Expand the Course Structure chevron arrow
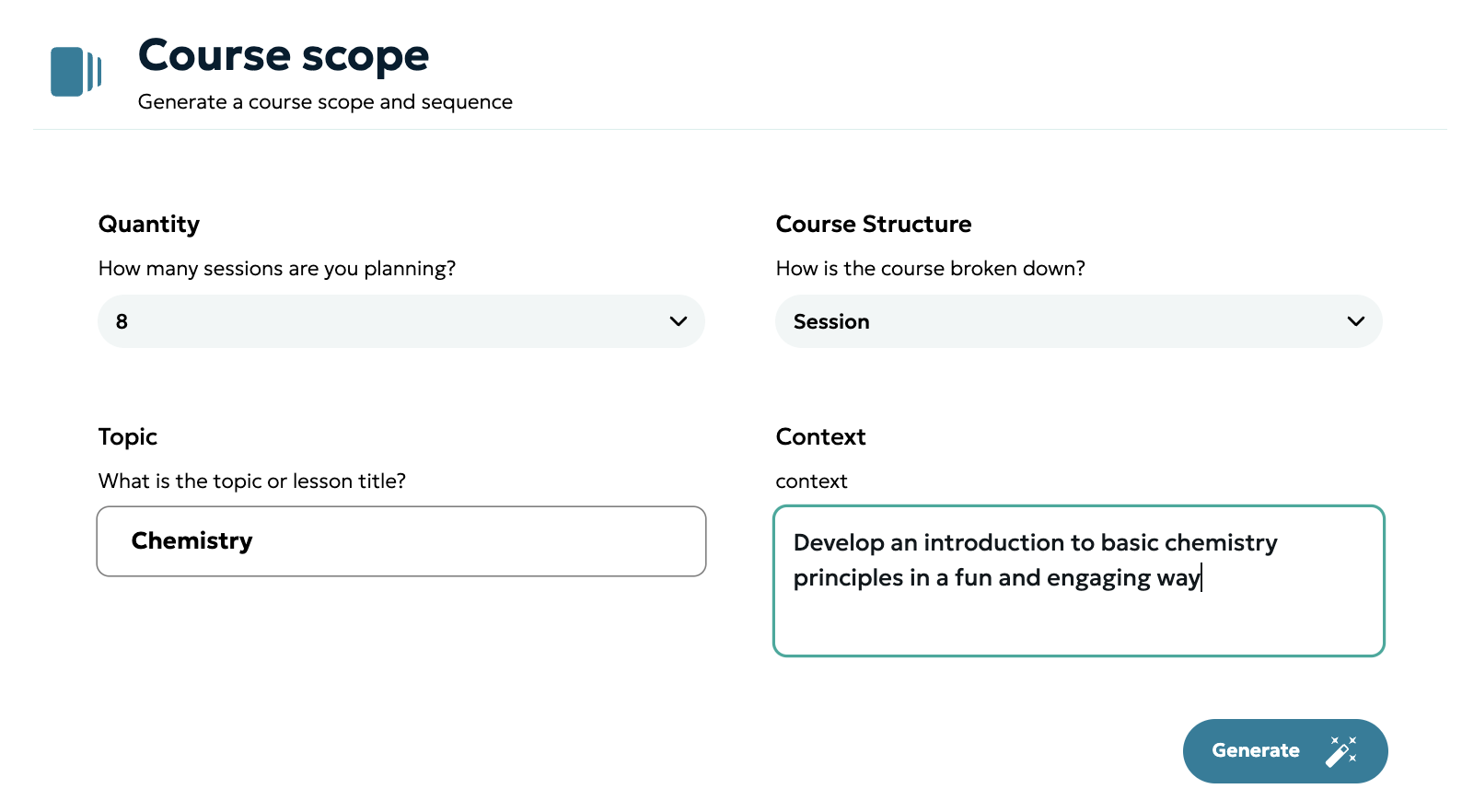 (x=1355, y=321)
